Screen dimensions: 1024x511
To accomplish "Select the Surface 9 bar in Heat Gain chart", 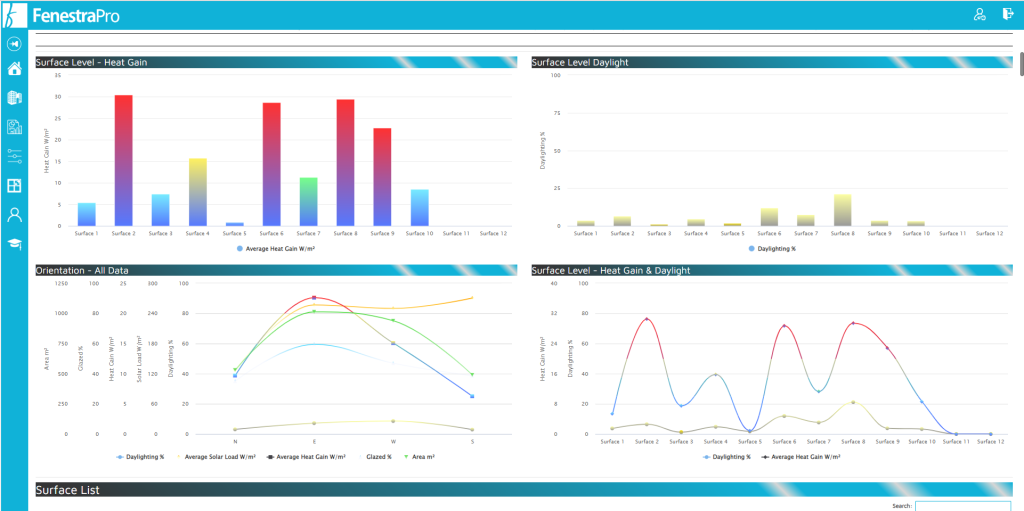I will point(383,177).
